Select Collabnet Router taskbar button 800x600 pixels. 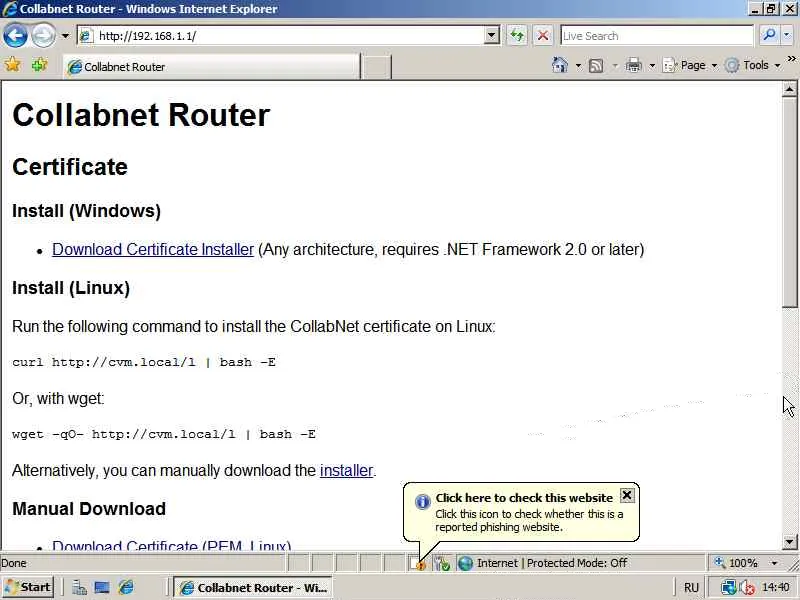pyautogui.click(x=253, y=588)
